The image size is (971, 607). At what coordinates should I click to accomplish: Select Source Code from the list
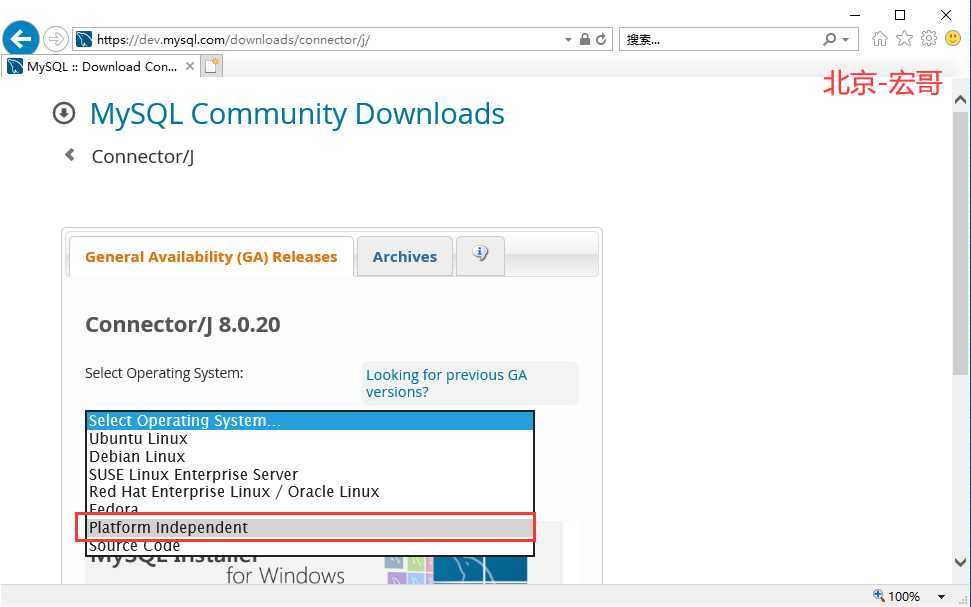pyautogui.click(x=310, y=546)
